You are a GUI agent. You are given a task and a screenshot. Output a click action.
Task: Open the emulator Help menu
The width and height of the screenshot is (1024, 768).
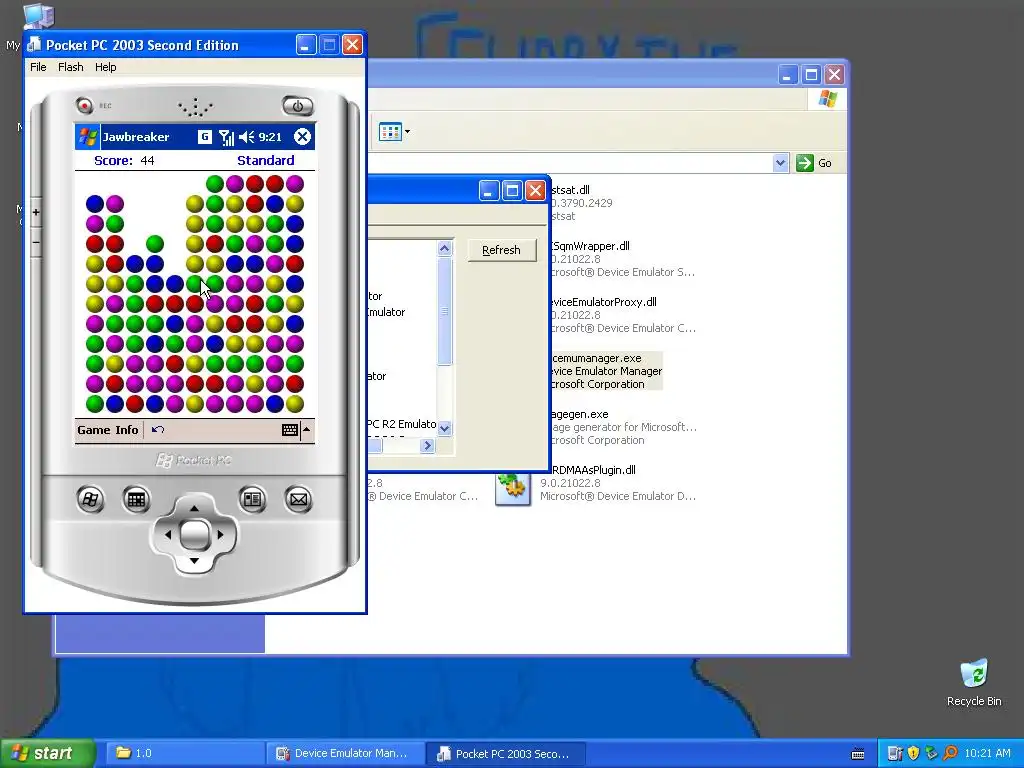pos(105,67)
